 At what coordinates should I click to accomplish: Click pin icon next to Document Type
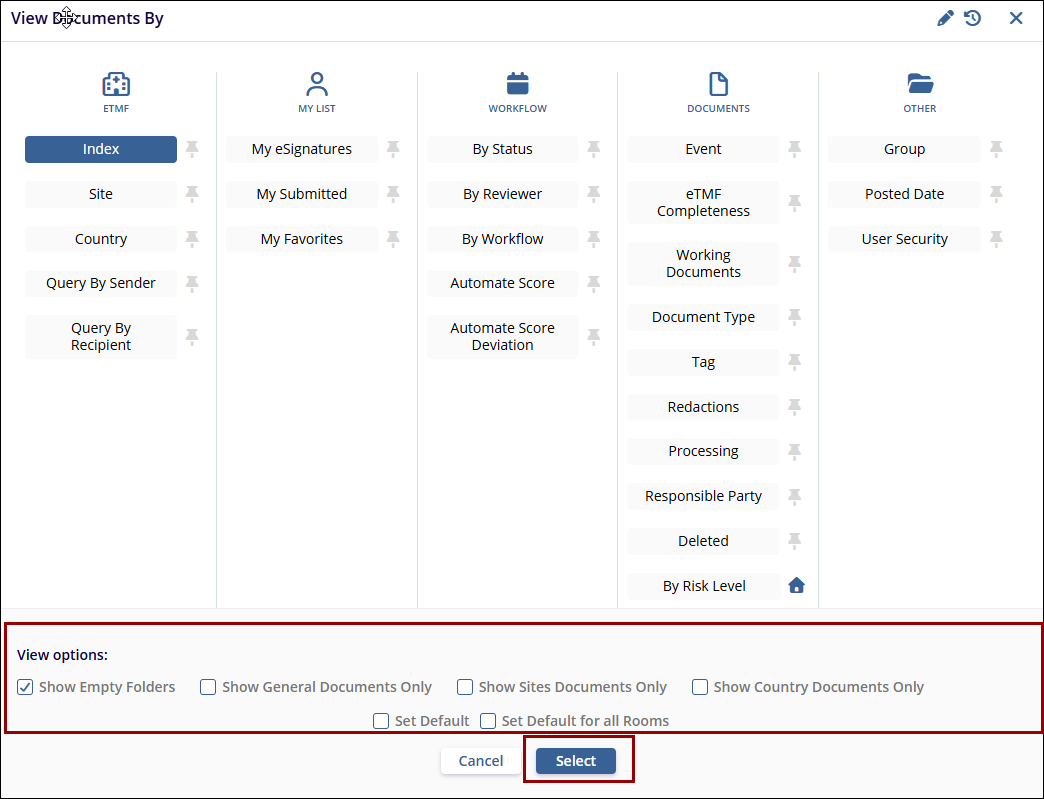(795, 317)
